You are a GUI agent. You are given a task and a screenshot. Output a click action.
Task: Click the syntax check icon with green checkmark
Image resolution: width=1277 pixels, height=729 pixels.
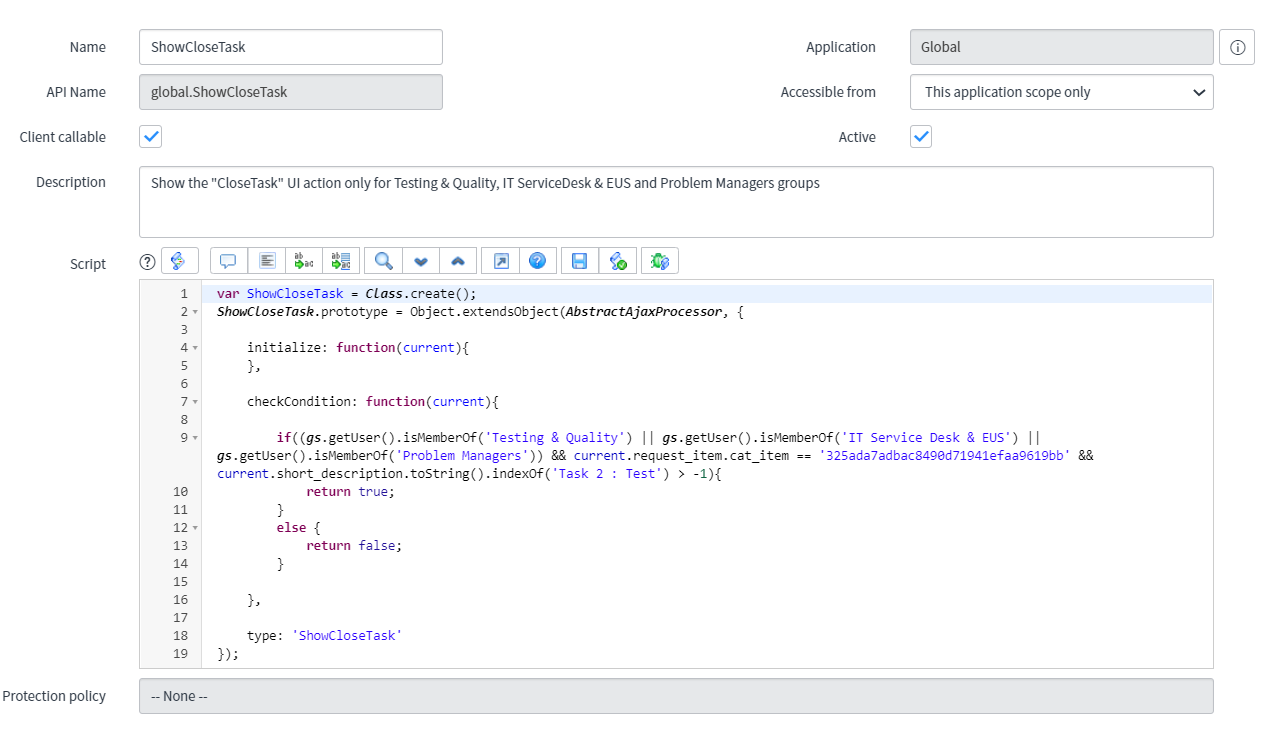[x=618, y=261]
